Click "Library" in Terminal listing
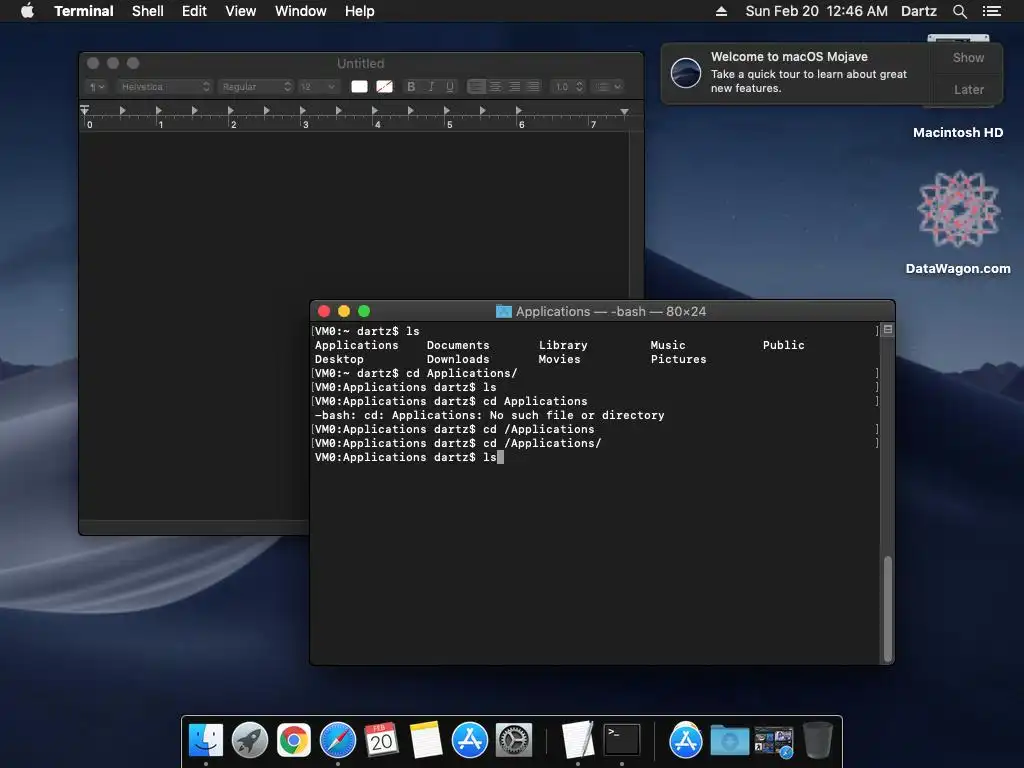This screenshot has height=768, width=1024. coord(563,345)
